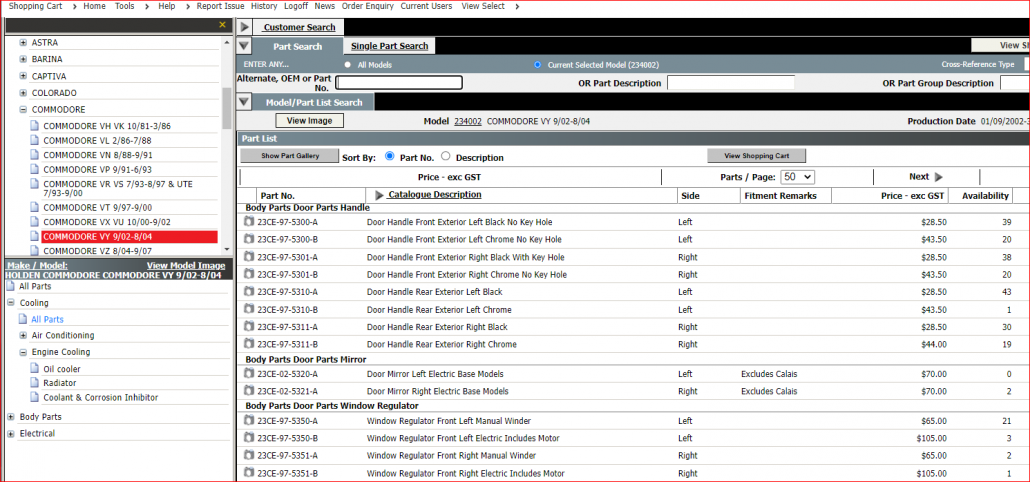Click the Customer Search link
This screenshot has height=482, width=1030.
tap(300, 28)
